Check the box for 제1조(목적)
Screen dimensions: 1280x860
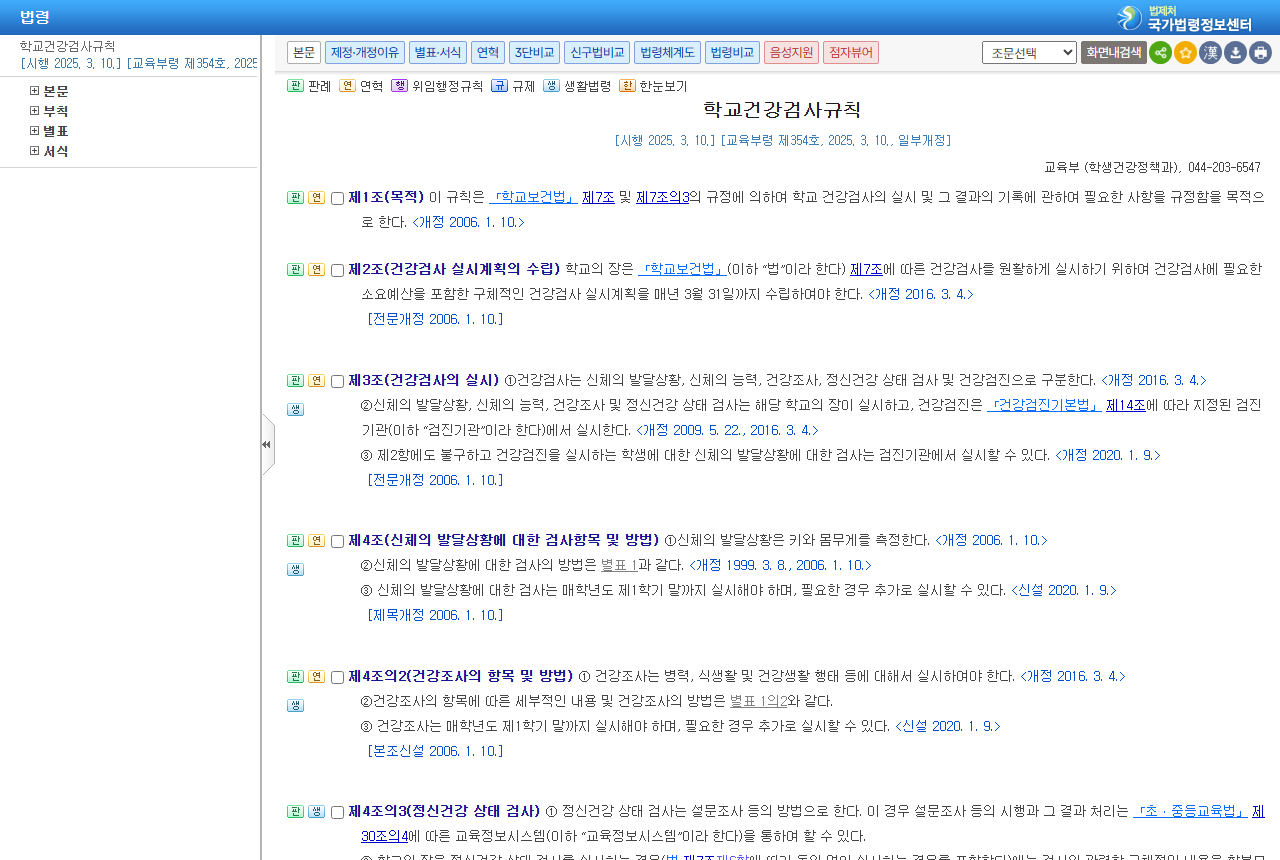337,198
